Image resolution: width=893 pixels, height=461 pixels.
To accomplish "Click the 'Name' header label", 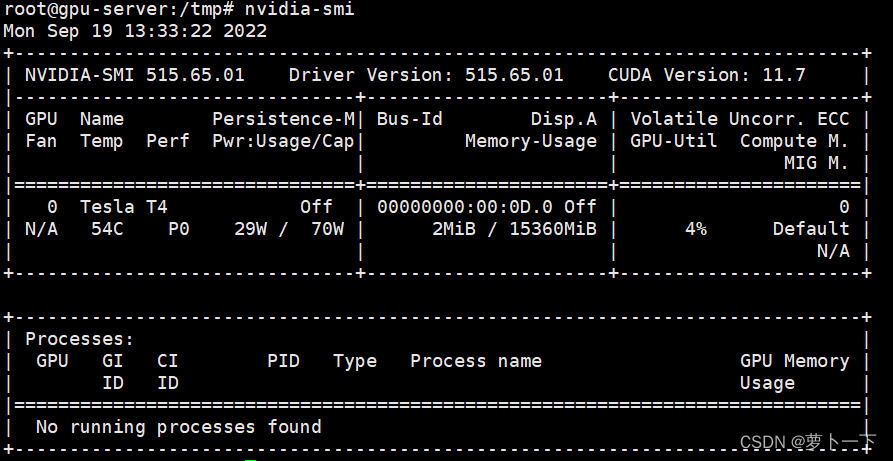I will click(x=102, y=119).
